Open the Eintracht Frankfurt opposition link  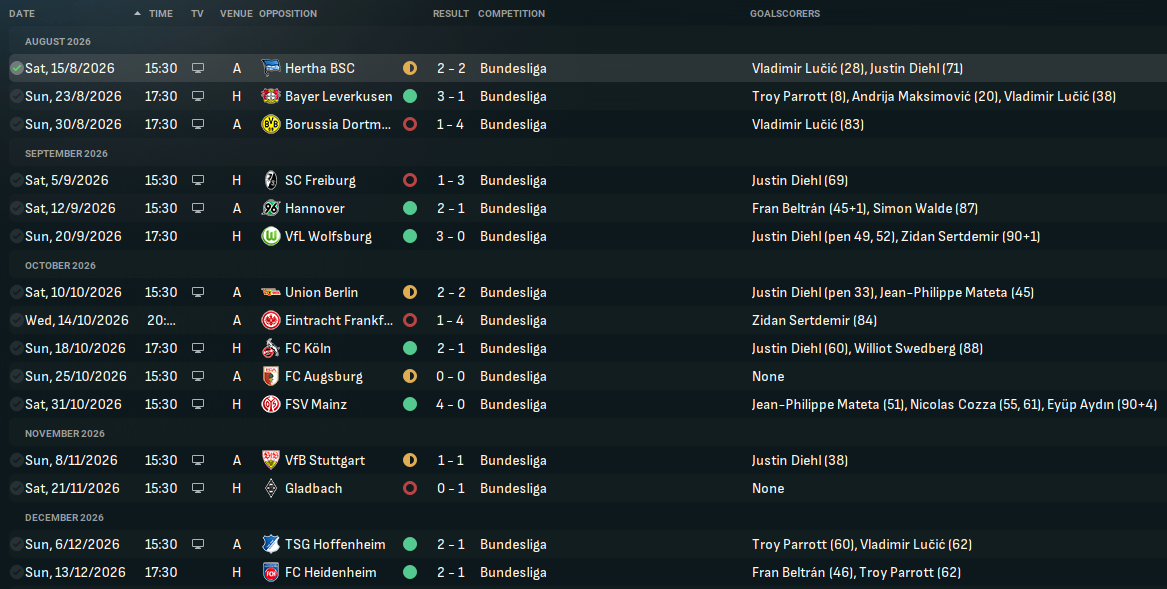[x=339, y=320]
